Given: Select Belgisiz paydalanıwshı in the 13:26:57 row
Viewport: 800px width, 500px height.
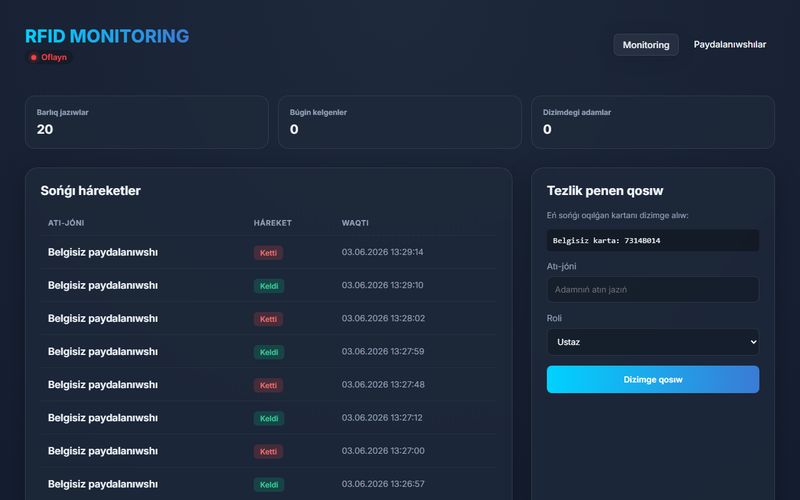Looking at the screenshot, I should [103, 485].
